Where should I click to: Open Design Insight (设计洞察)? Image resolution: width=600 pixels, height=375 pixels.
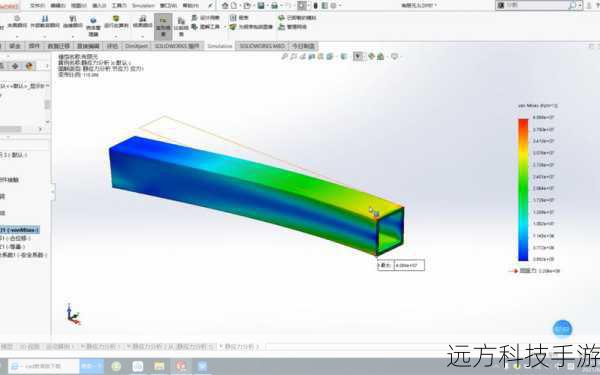(205, 18)
